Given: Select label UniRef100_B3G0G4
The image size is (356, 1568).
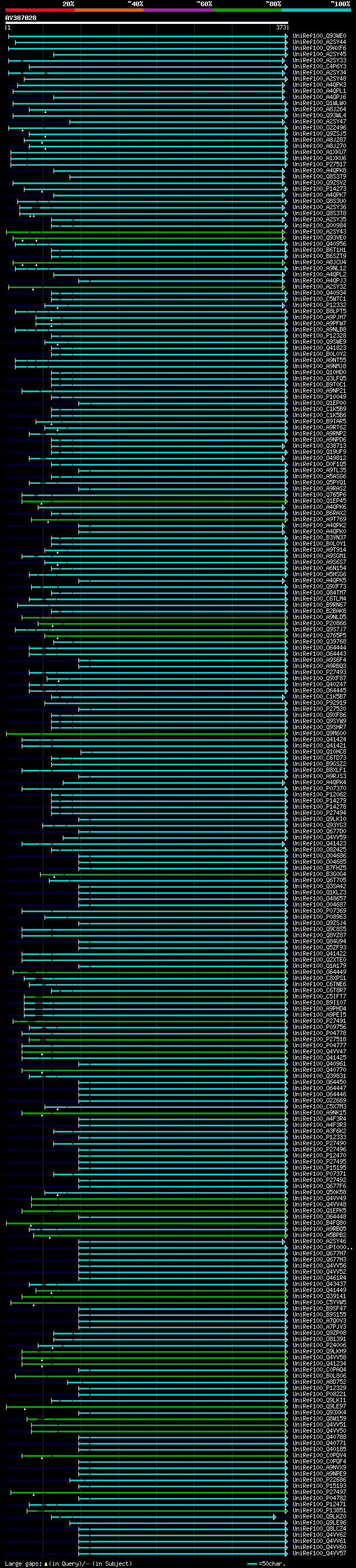Looking at the screenshot, I should 319,875.
